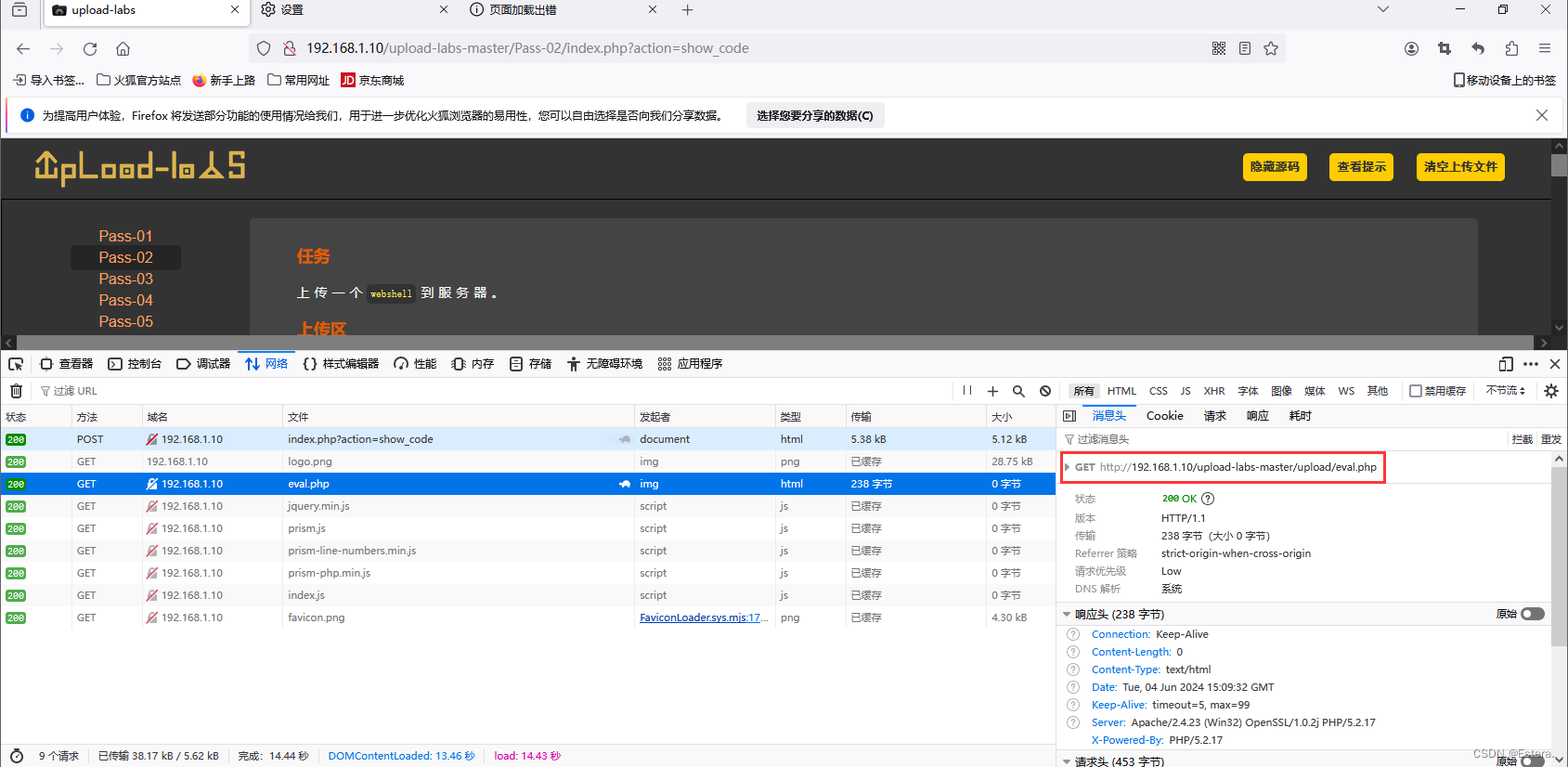Filter requests by WS type
This screenshot has width=1568, height=767.
pyautogui.click(x=1346, y=391)
